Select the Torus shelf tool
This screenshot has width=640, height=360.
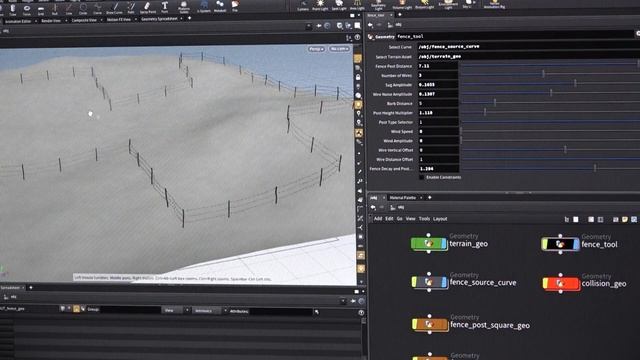[x=27, y=9]
